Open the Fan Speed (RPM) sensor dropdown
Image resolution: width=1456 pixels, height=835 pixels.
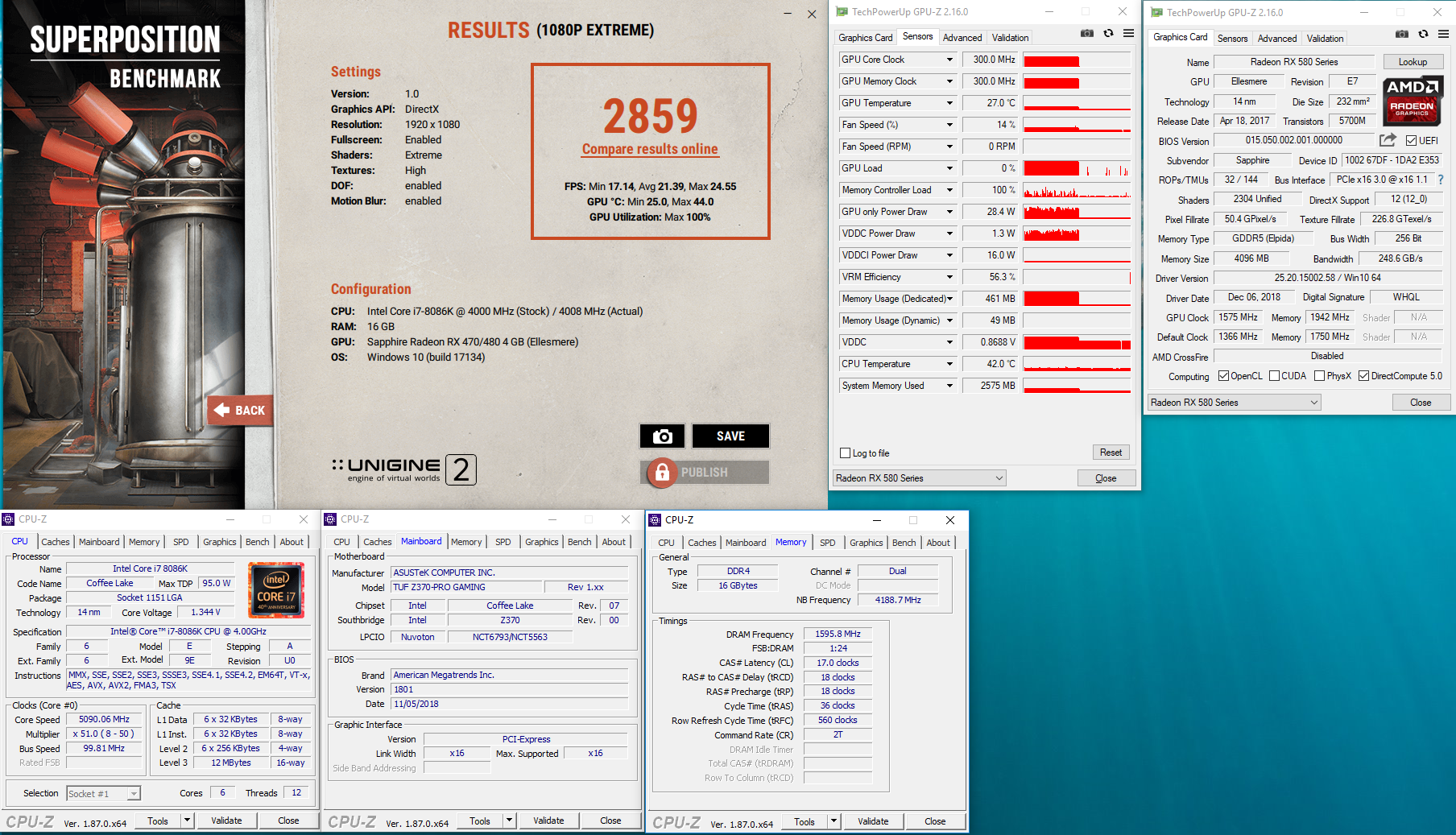click(950, 147)
